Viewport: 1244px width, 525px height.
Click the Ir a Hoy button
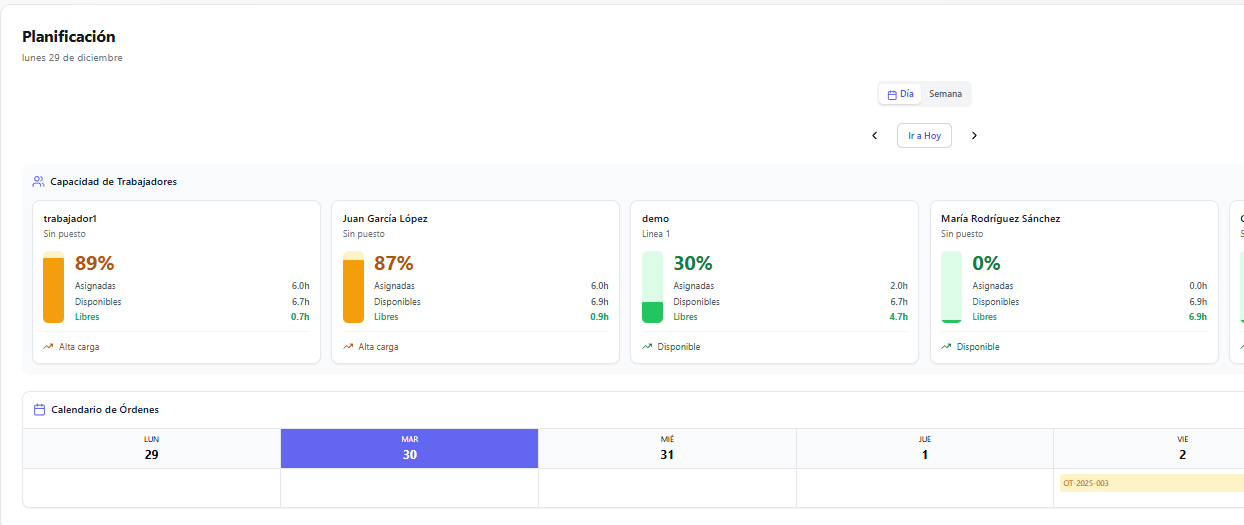(924, 135)
